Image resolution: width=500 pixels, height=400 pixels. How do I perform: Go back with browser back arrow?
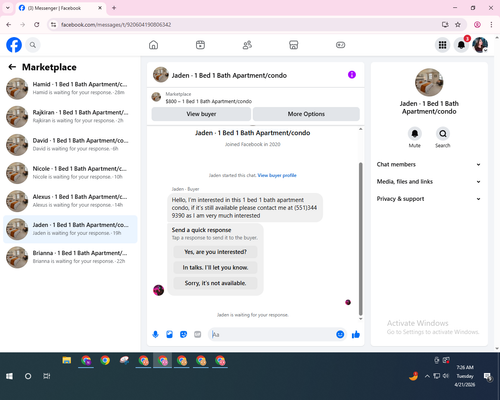(9, 25)
